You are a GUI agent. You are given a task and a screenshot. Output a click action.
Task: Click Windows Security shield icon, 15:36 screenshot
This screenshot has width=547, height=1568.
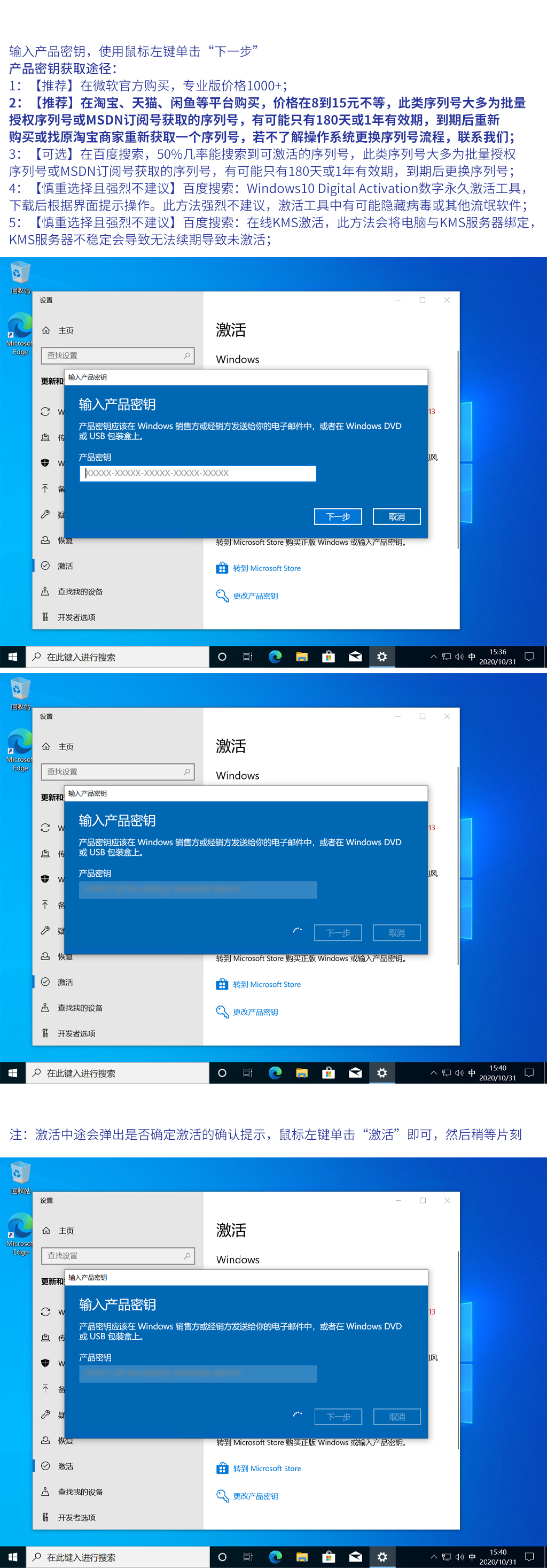(x=45, y=463)
